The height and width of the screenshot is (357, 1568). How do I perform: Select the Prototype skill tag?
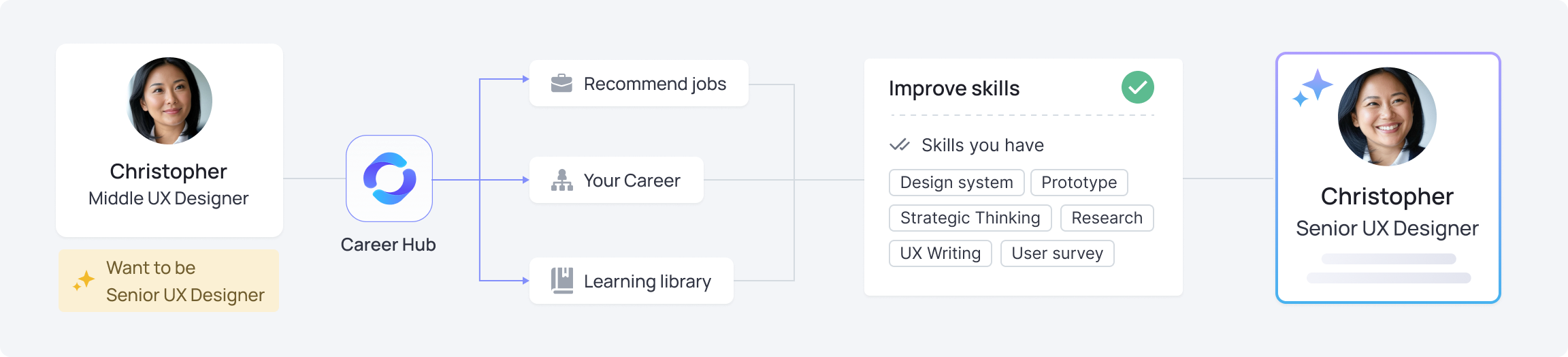(1079, 183)
